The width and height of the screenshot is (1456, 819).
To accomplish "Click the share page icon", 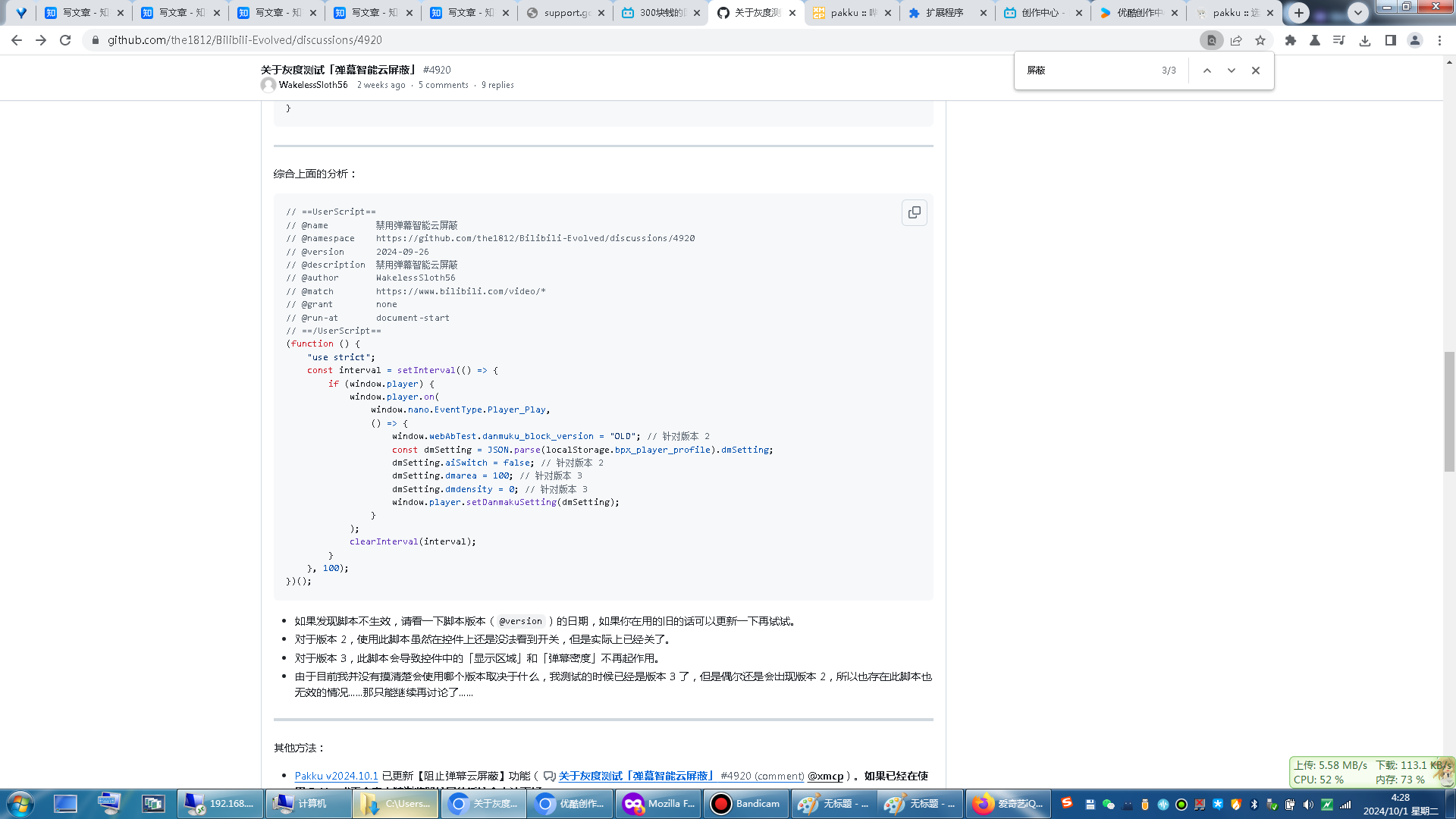I will pos(1236,40).
